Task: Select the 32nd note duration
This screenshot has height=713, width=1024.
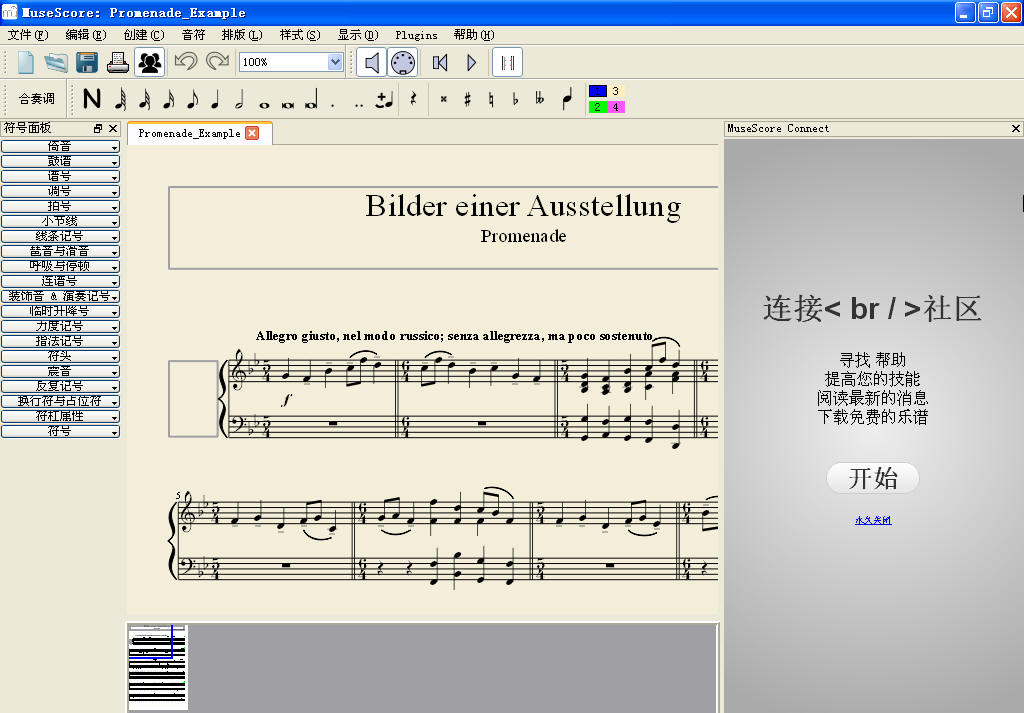Action: pos(145,99)
